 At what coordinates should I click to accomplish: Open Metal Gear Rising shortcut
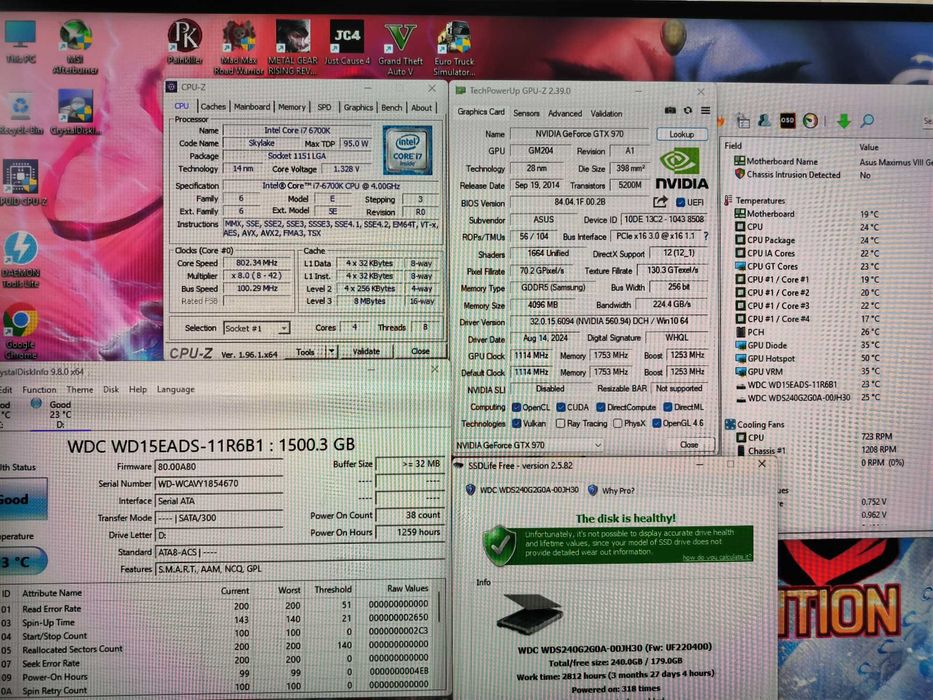292,48
